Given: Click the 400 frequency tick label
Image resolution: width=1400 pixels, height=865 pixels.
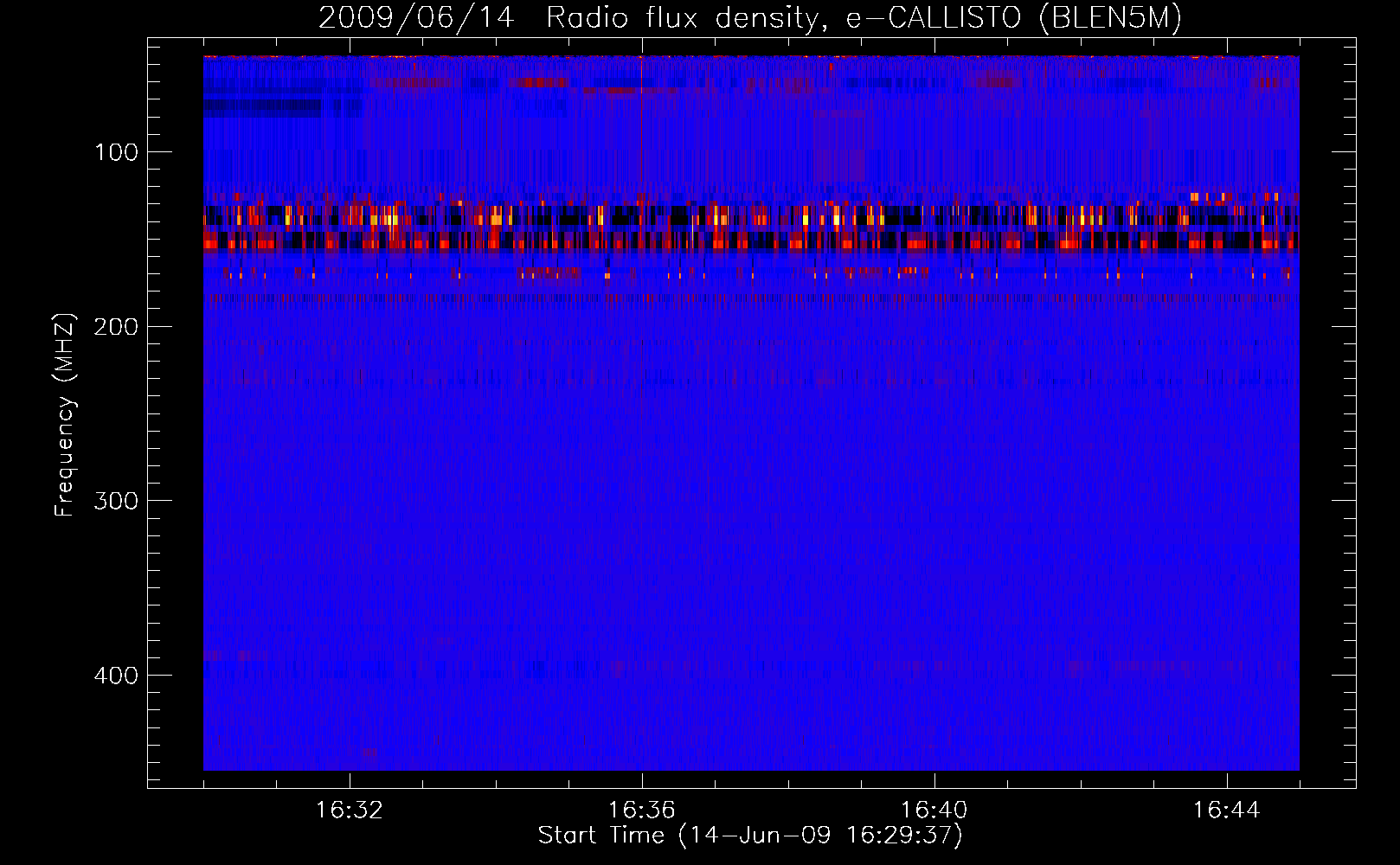Looking at the screenshot, I should (116, 675).
